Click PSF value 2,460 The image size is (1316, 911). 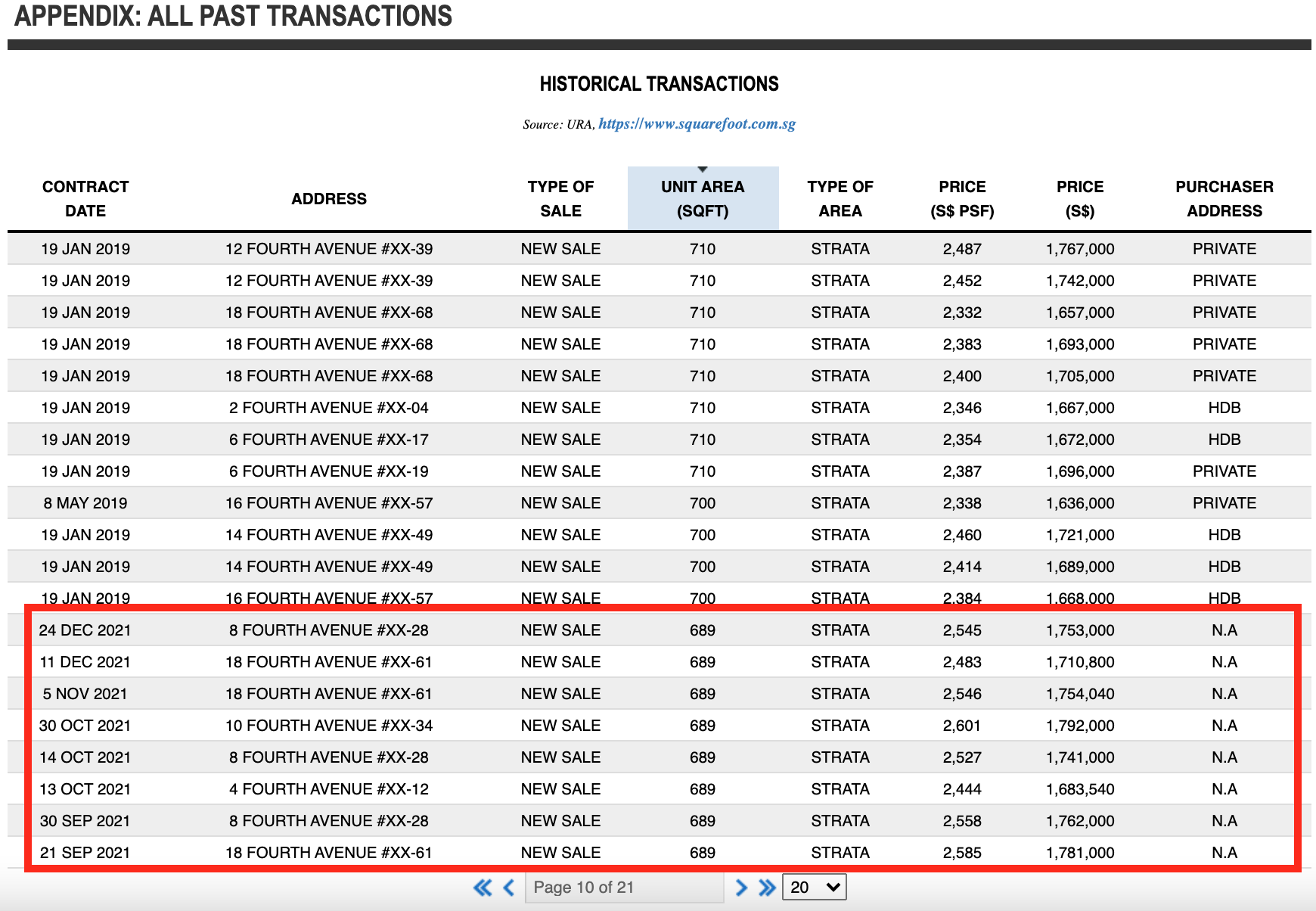tap(962, 535)
